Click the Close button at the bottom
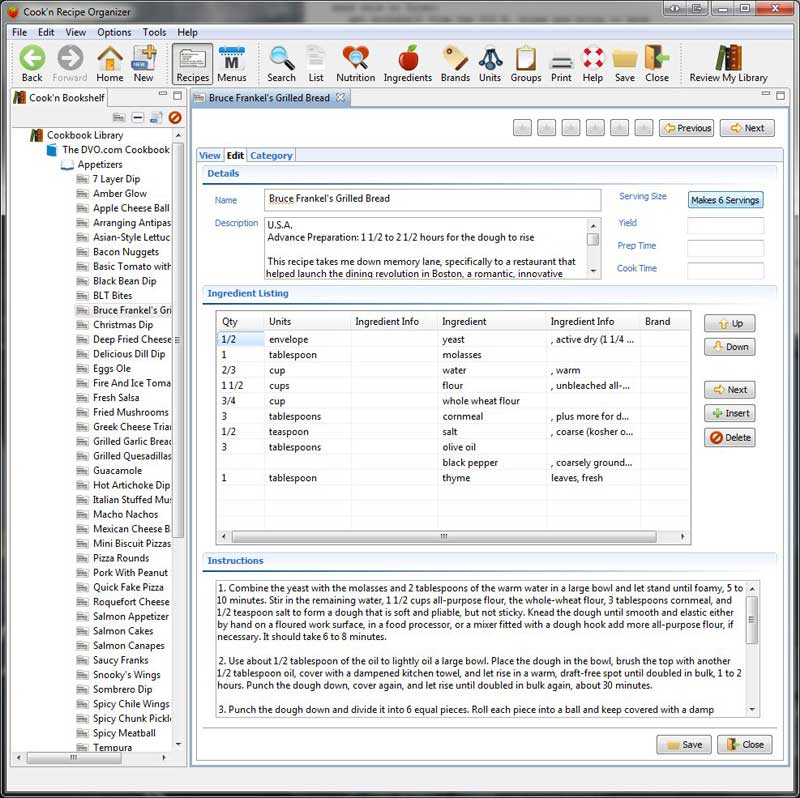 coord(744,744)
